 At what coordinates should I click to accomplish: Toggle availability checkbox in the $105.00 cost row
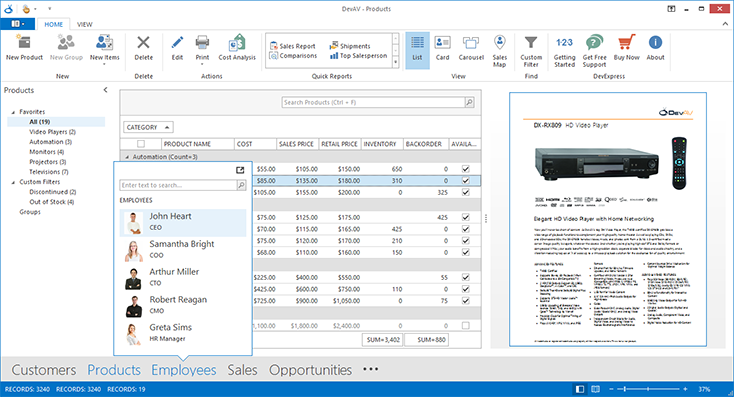465,192
